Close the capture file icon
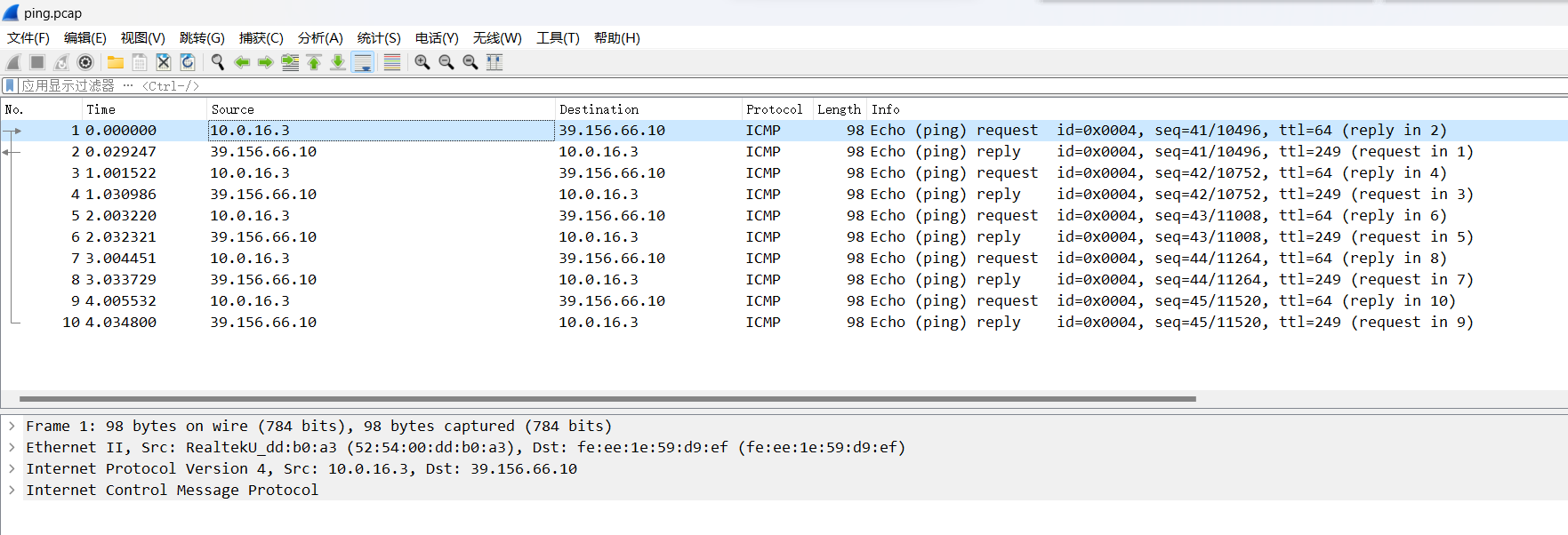 click(164, 62)
